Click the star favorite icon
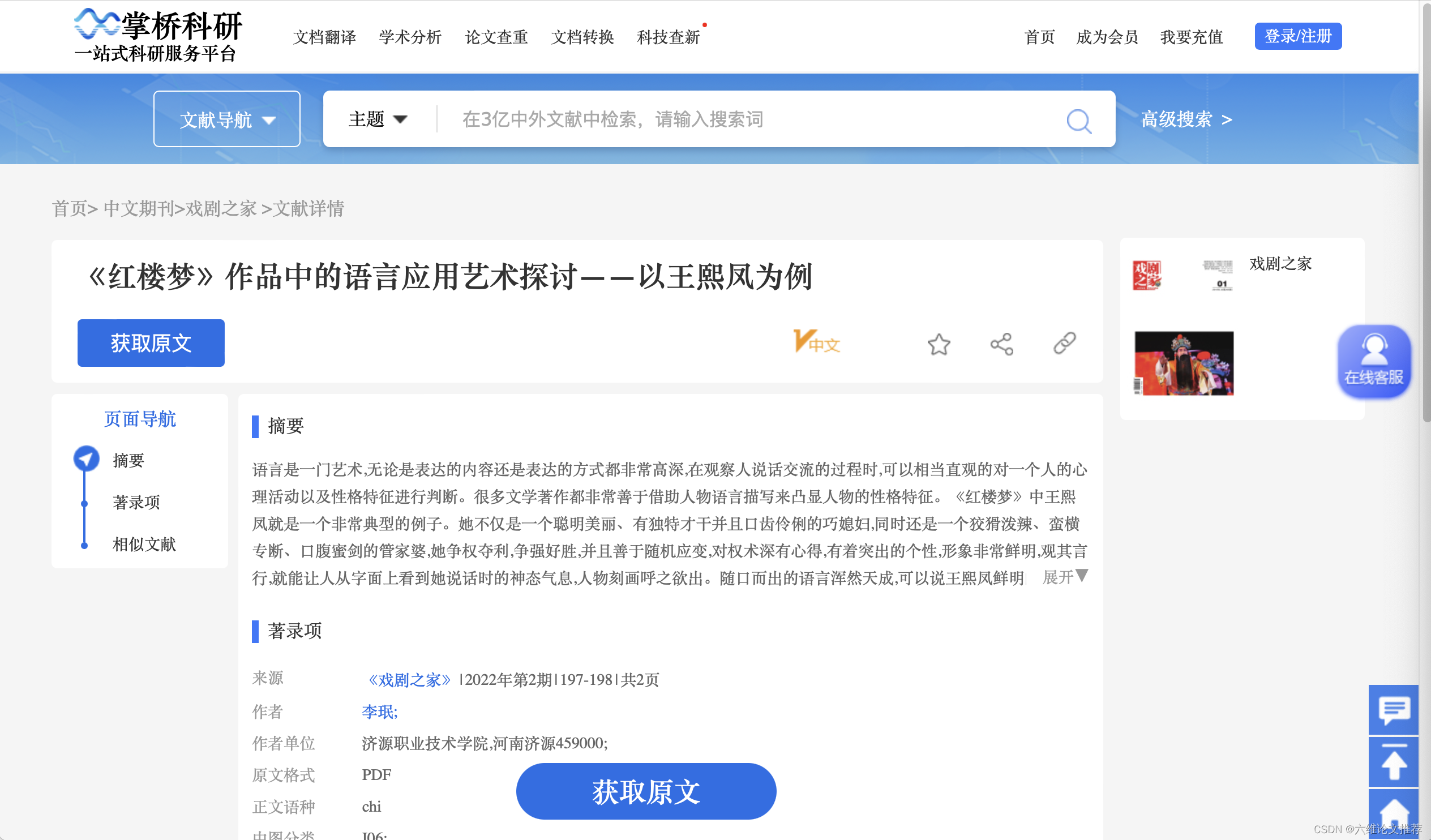This screenshot has width=1431, height=840. 939,344
